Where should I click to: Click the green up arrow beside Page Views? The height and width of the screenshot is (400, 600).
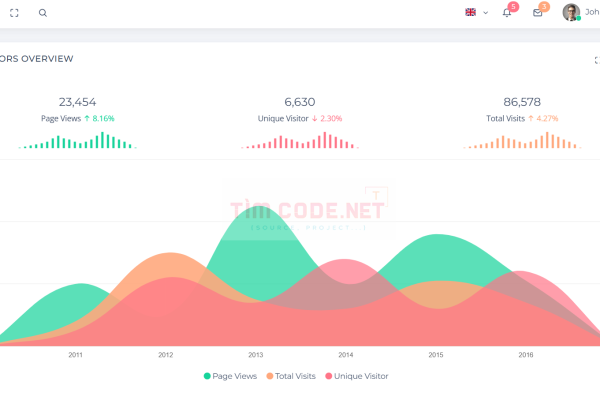point(87,118)
